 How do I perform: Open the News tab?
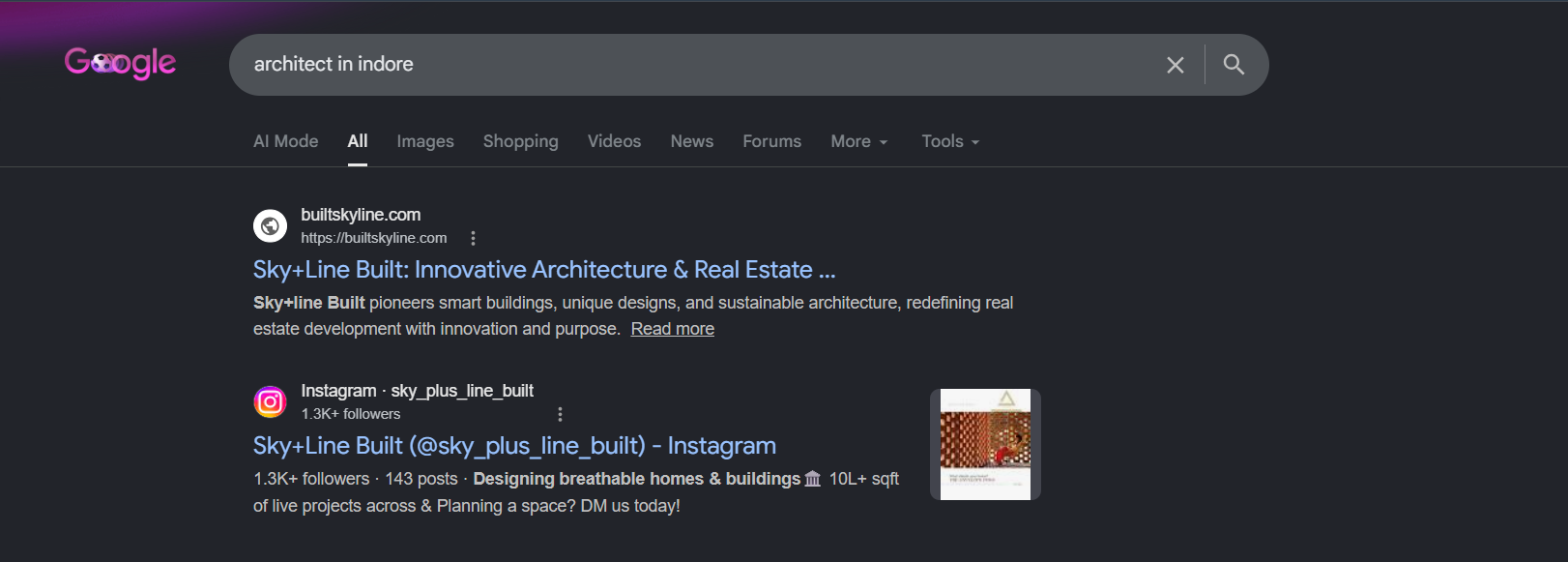pos(692,141)
